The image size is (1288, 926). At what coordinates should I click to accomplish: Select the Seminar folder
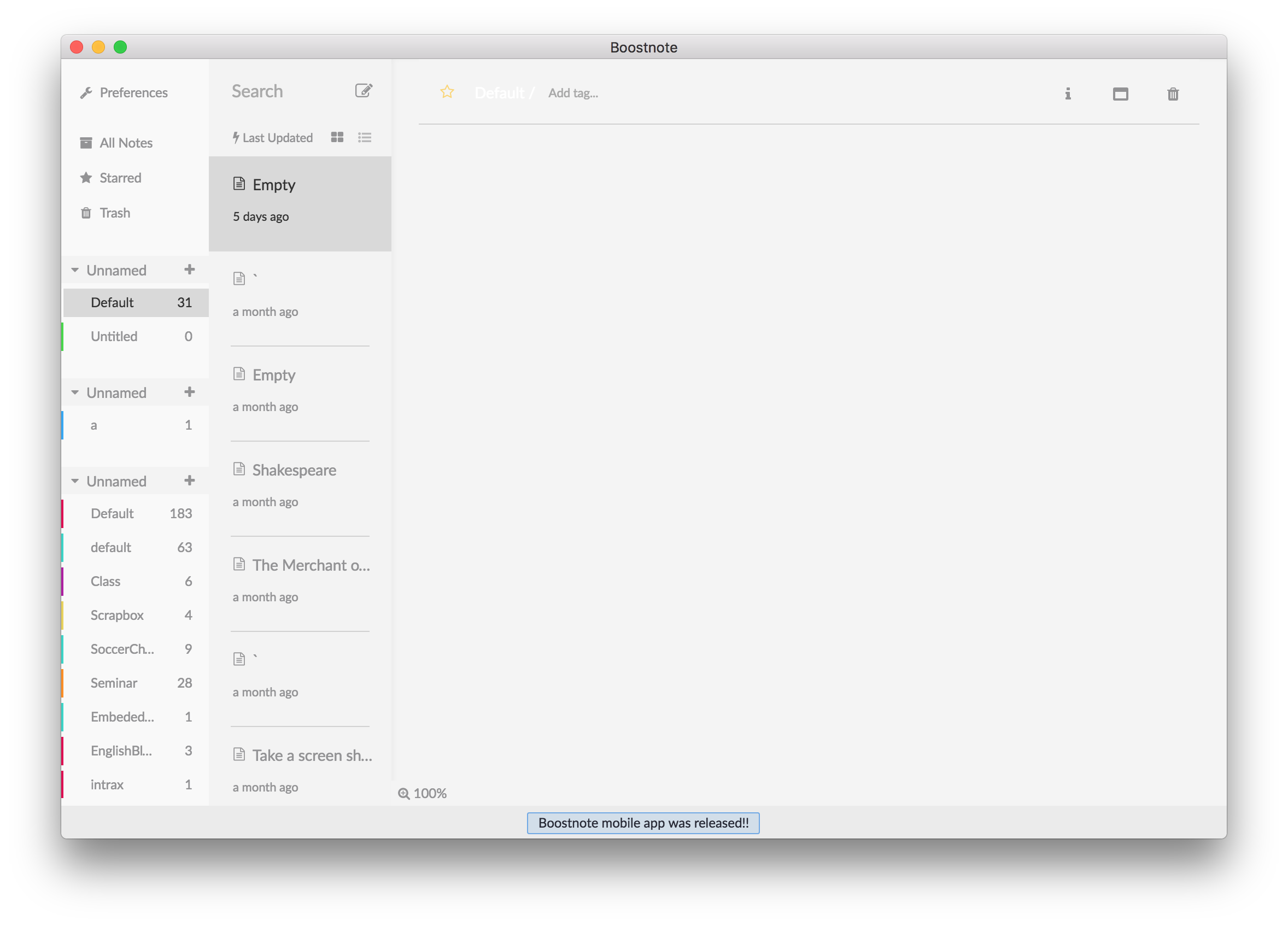click(114, 683)
